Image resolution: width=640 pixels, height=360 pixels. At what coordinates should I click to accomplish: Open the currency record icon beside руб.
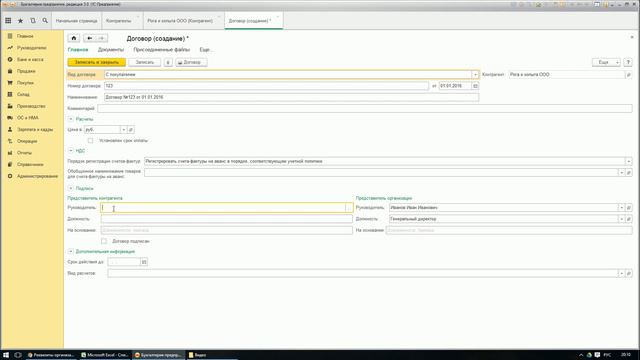131,130
